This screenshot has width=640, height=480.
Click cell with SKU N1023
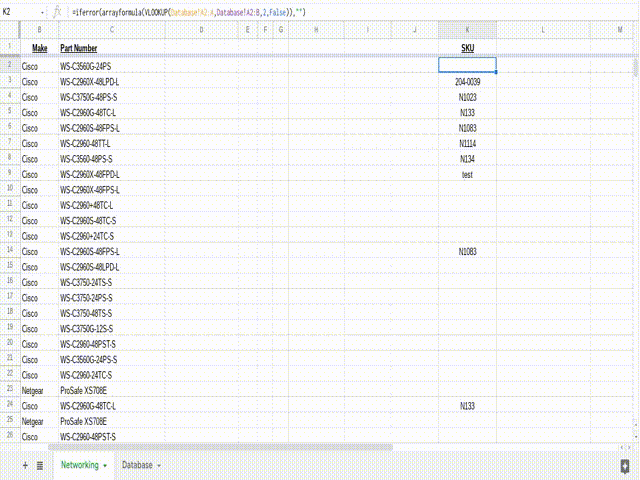(x=467, y=98)
